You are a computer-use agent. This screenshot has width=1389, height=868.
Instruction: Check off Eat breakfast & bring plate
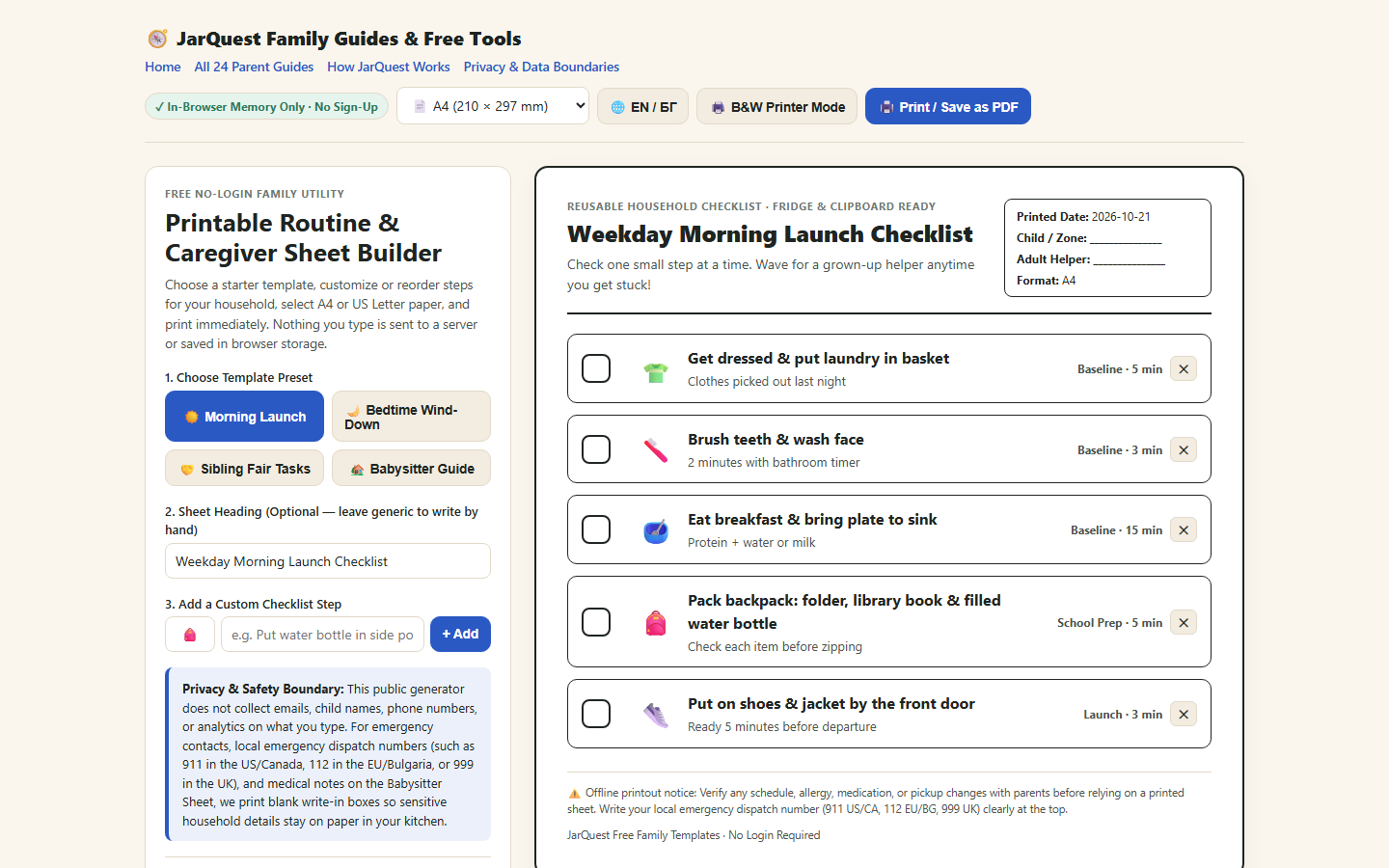pos(596,529)
